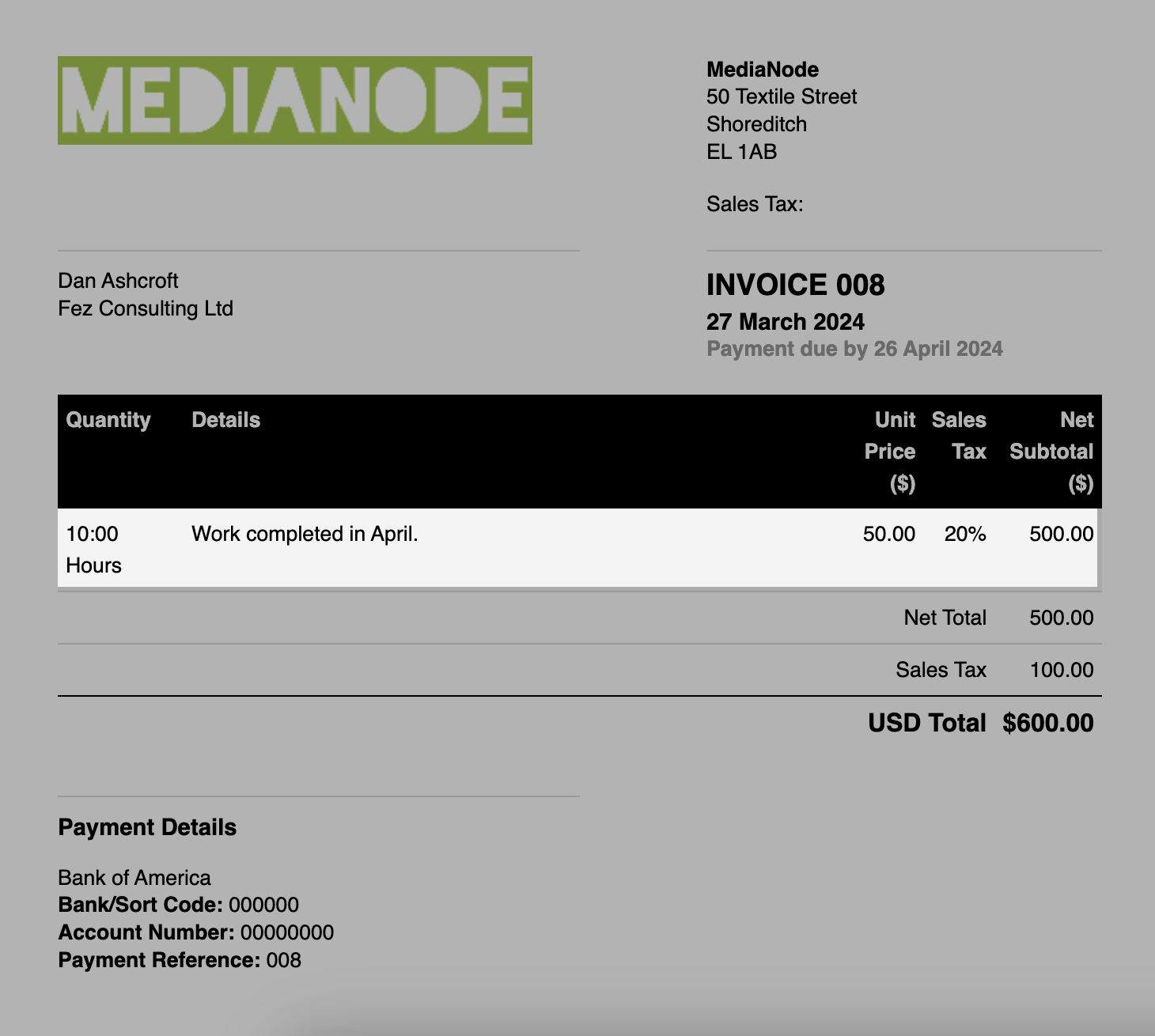The height and width of the screenshot is (1036, 1155).
Task: Select the Work completed in April line item
Action: click(305, 534)
